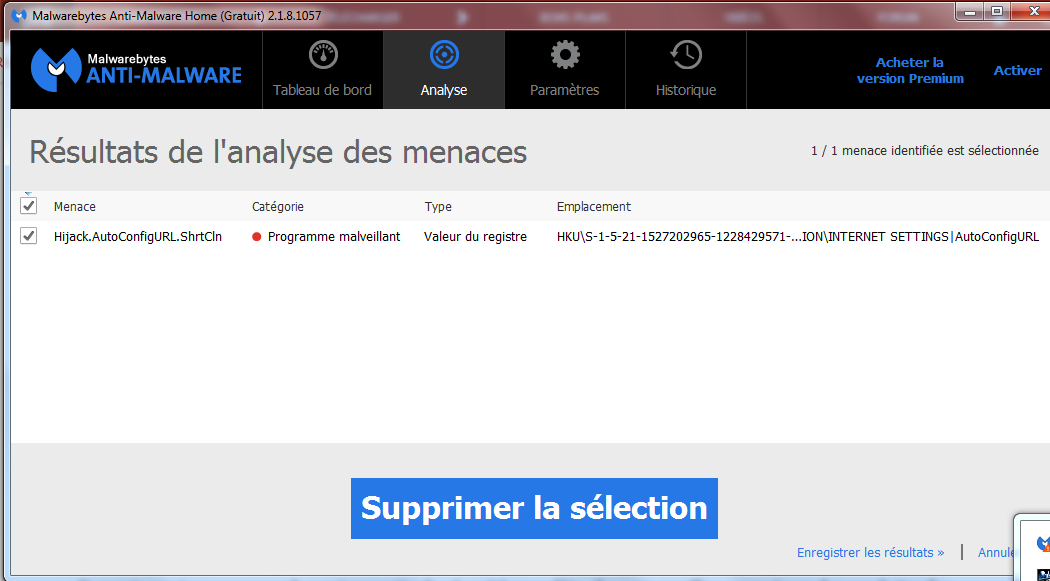
Task: Click the red Programme malveillant category dot
Action: click(x=256, y=237)
